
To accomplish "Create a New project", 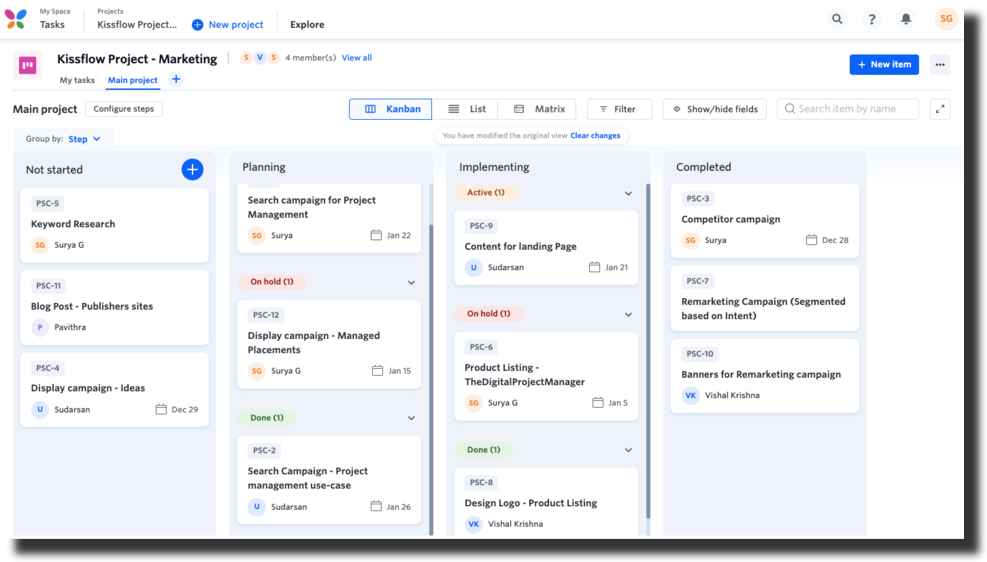I will tap(228, 25).
